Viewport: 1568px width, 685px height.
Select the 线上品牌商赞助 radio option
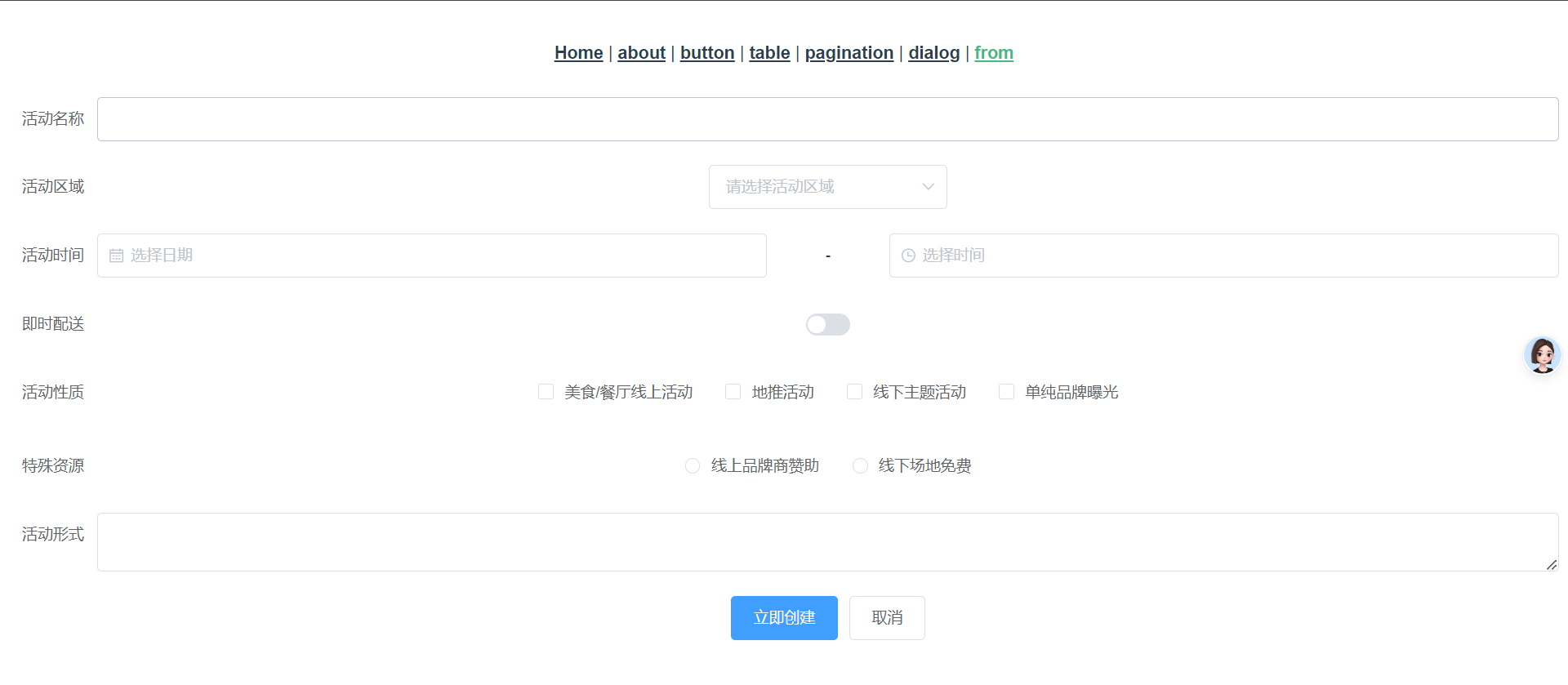point(693,466)
